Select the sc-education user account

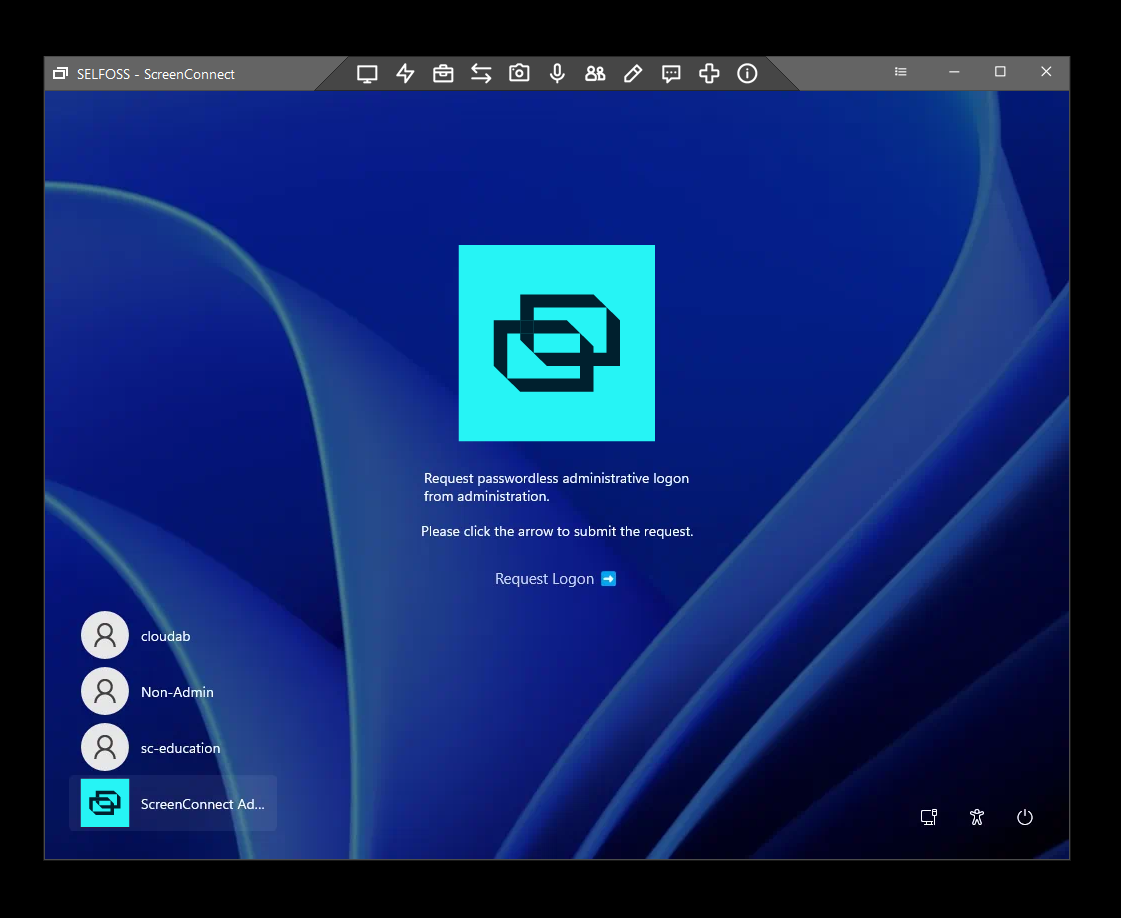coord(151,747)
